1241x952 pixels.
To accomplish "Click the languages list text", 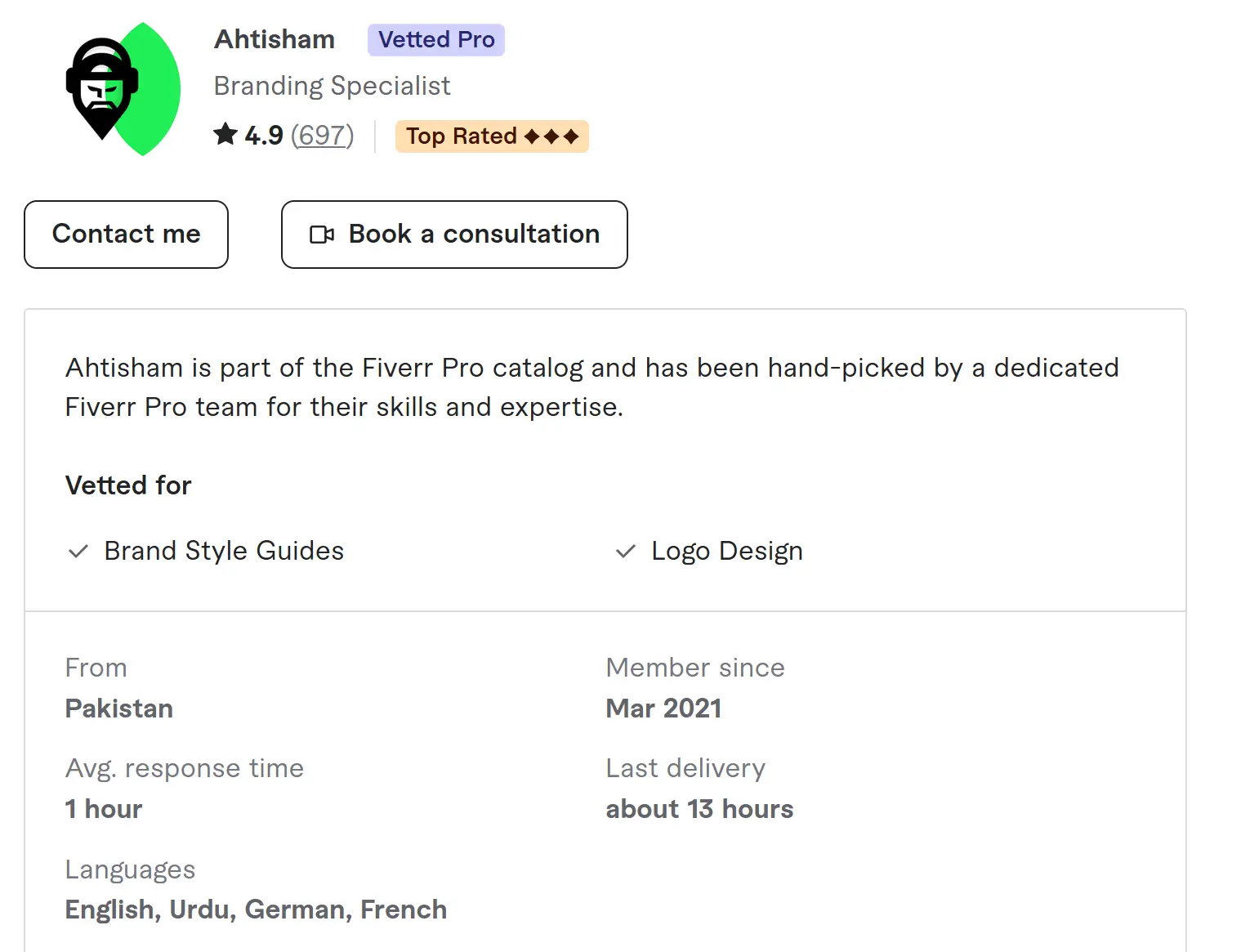I will click(256, 910).
